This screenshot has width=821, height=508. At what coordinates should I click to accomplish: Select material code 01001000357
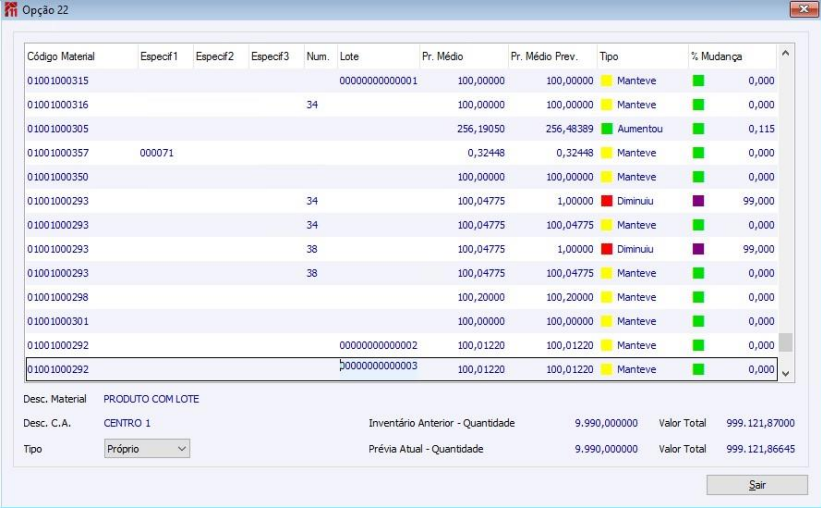(x=58, y=153)
